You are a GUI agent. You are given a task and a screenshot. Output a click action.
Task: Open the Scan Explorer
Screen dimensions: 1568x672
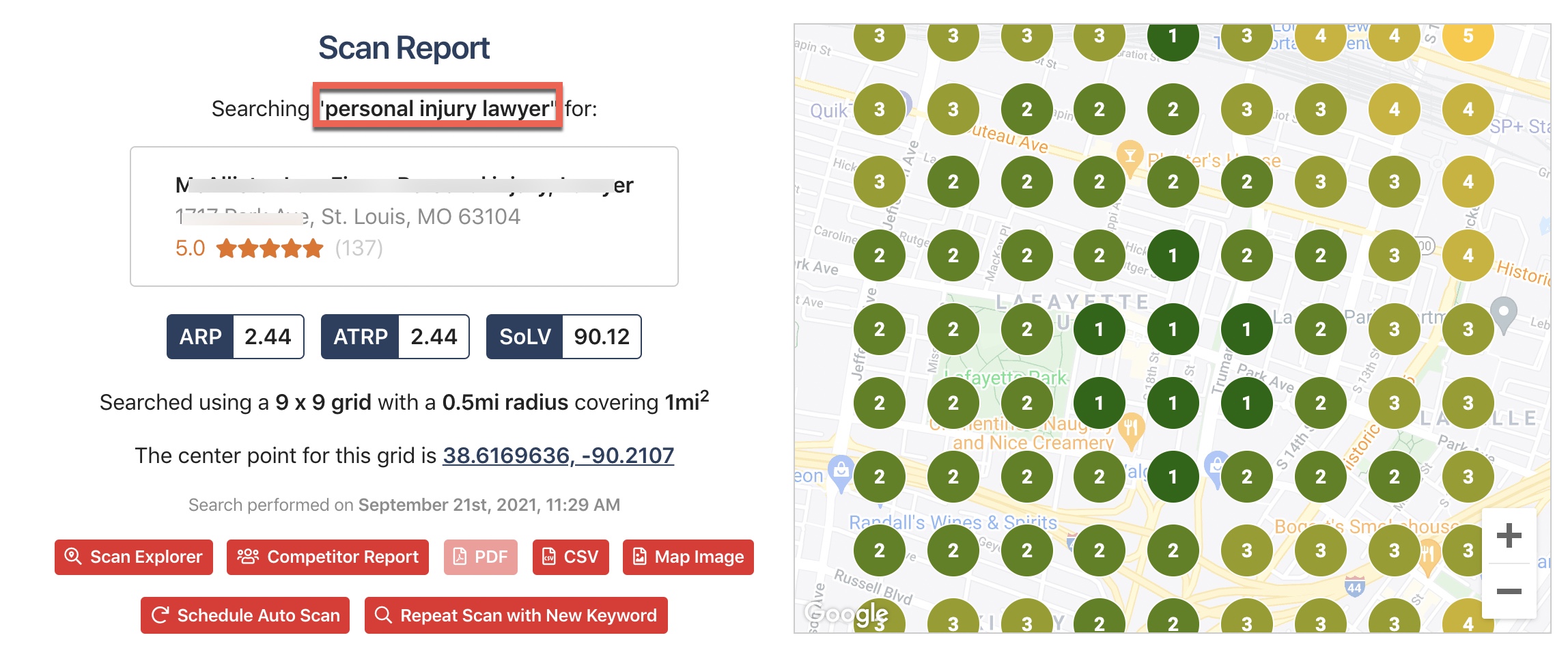tap(134, 557)
